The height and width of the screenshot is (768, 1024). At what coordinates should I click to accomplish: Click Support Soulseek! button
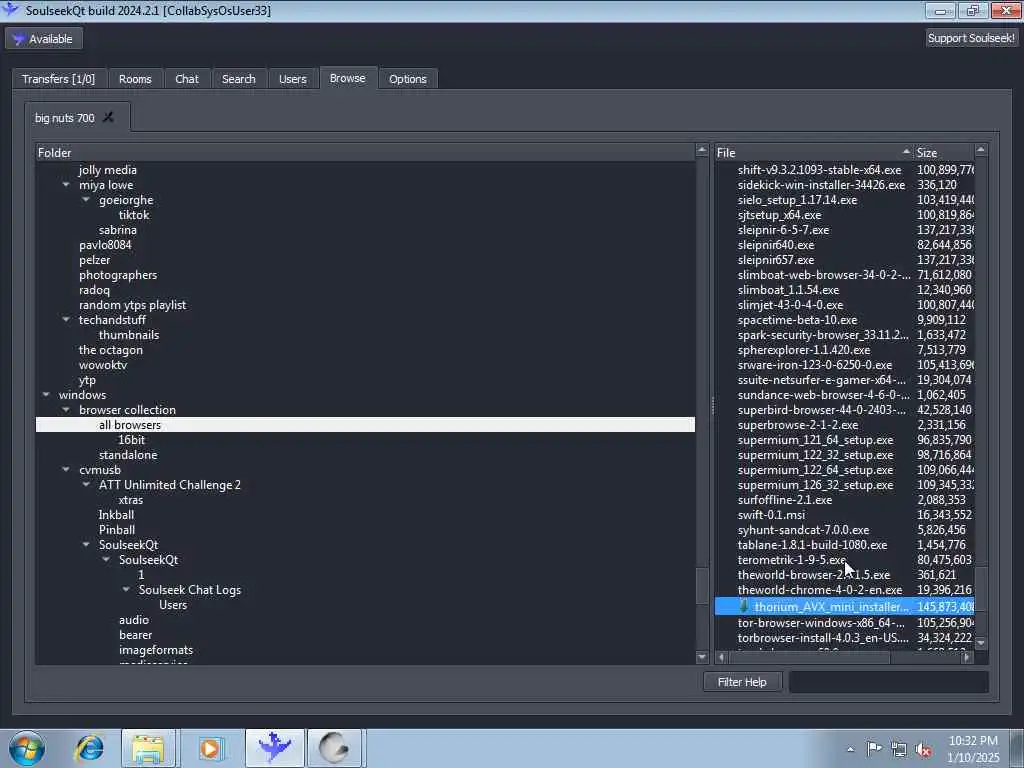pos(971,38)
